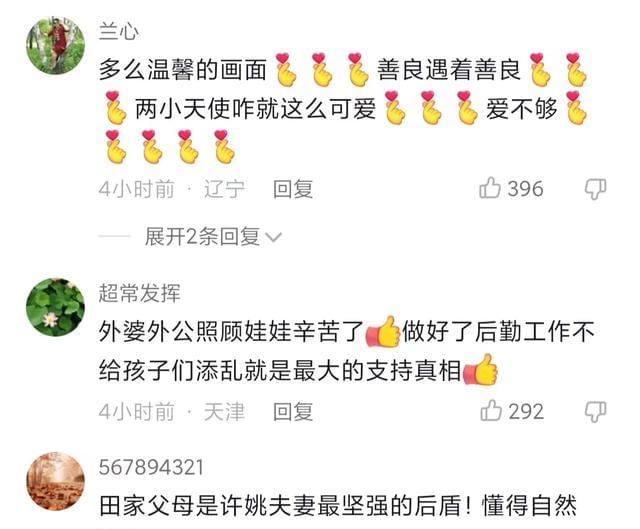Open username 567894321
The image size is (640, 529).
point(151,467)
